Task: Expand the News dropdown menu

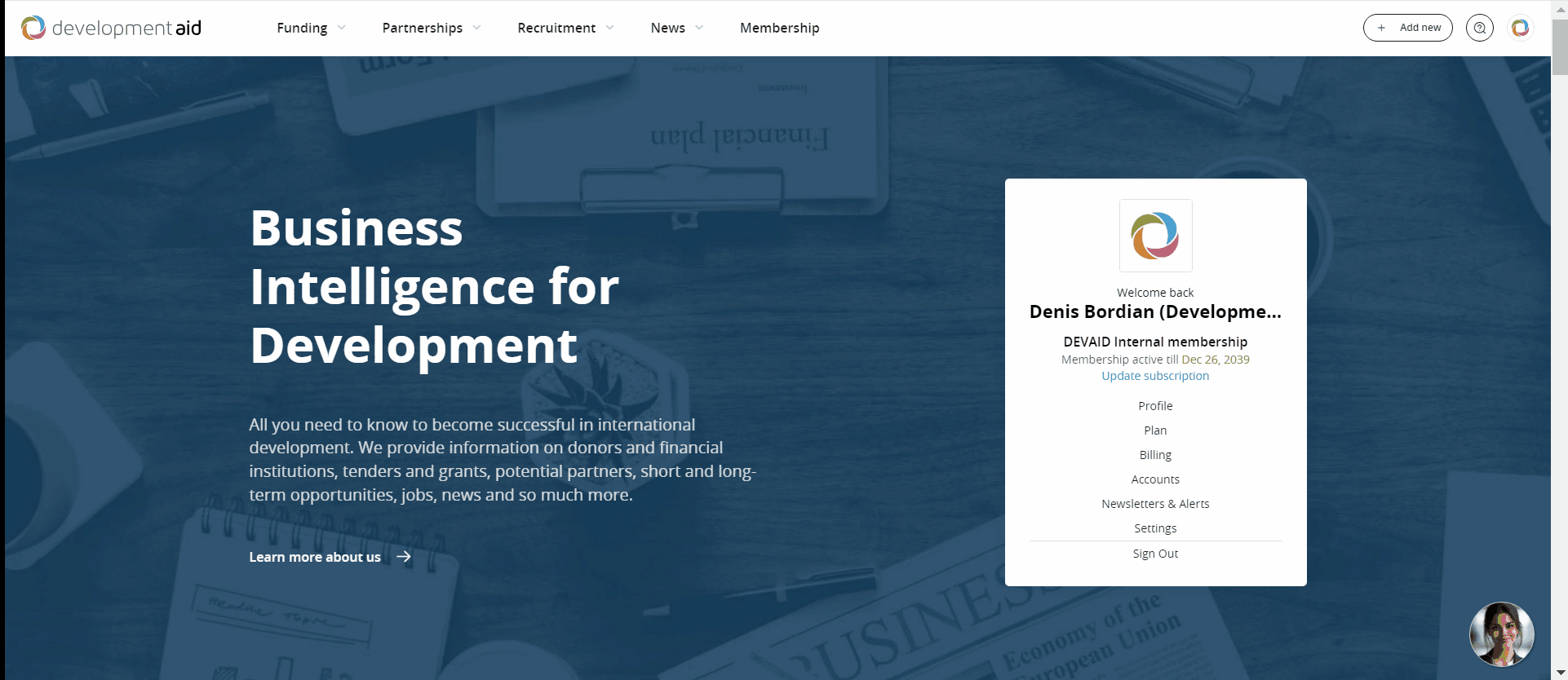Action: [676, 28]
